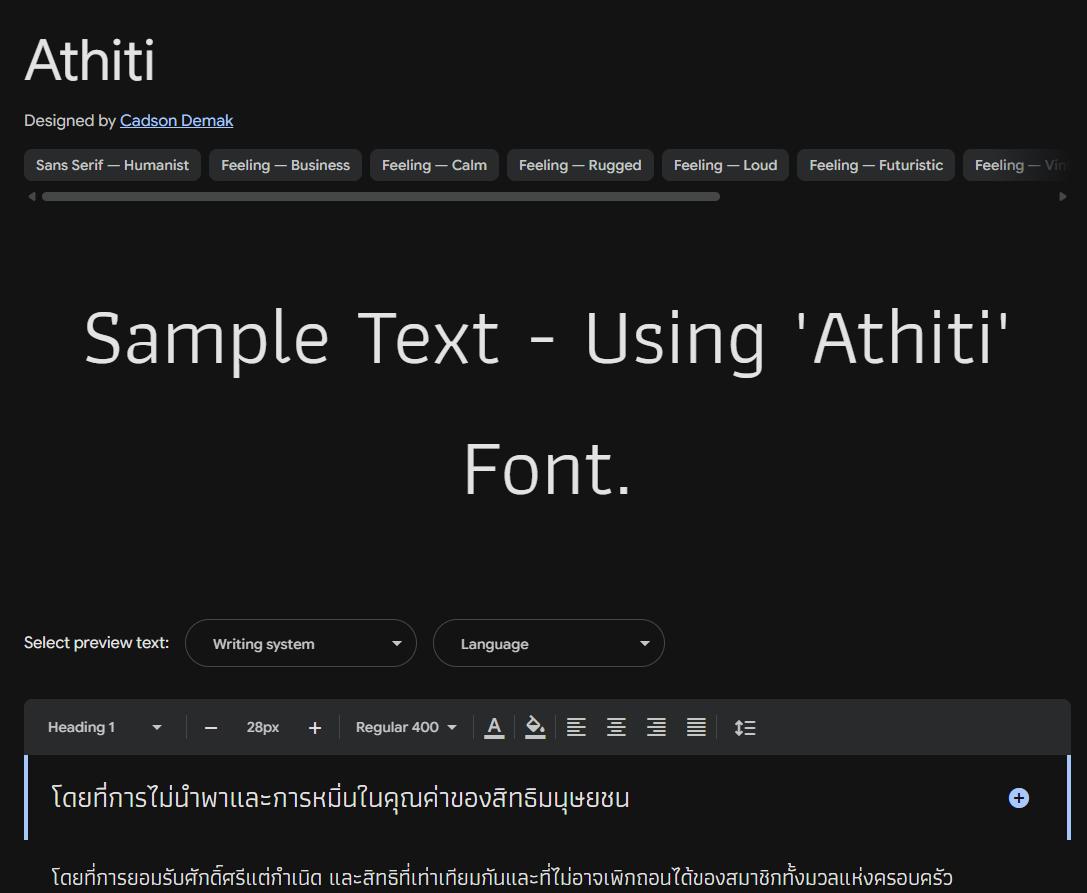
Task: Click the right arrow of tag scrollbar
Action: coord(1063,196)
